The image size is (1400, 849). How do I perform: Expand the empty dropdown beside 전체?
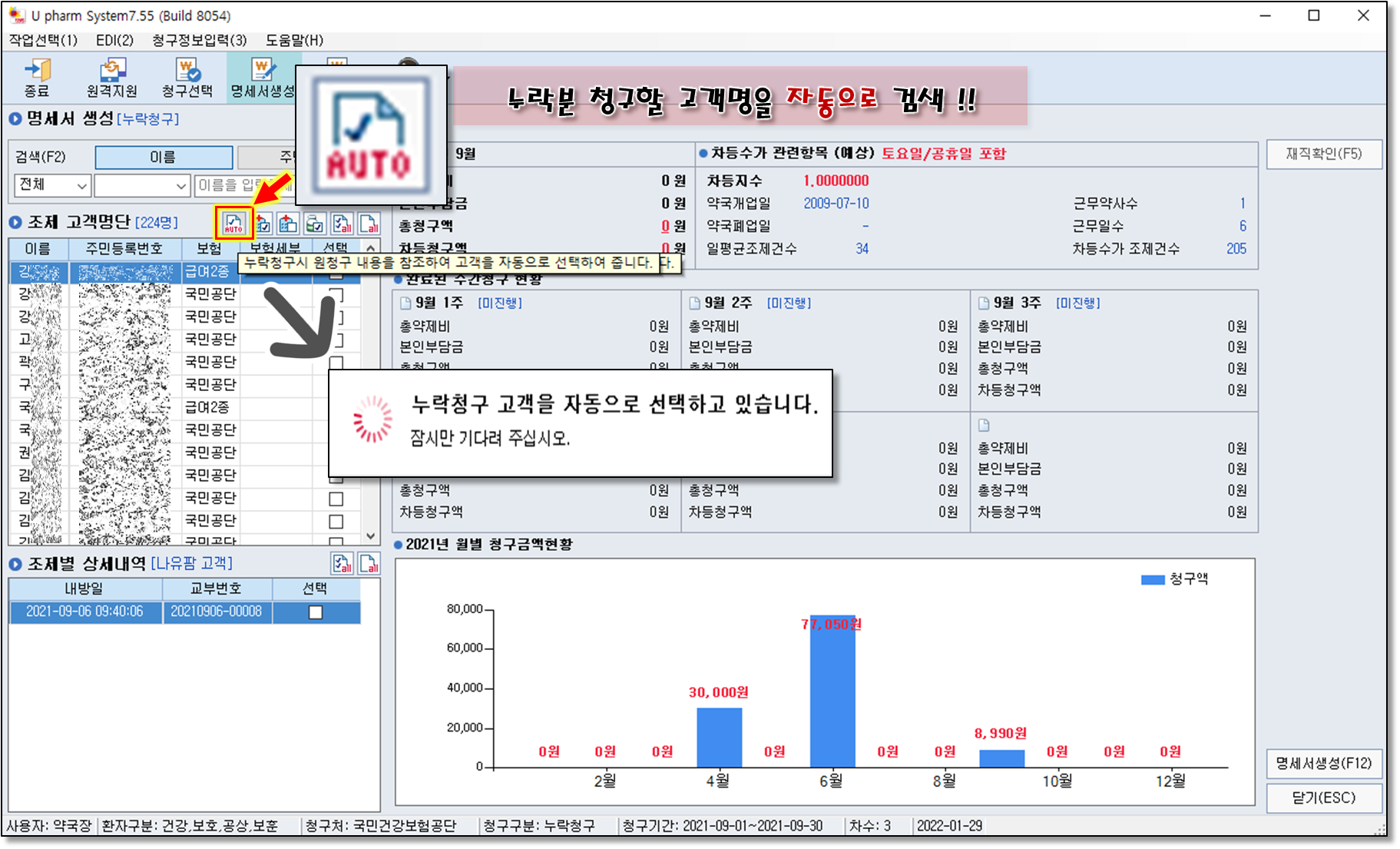[x=141, y=185]
